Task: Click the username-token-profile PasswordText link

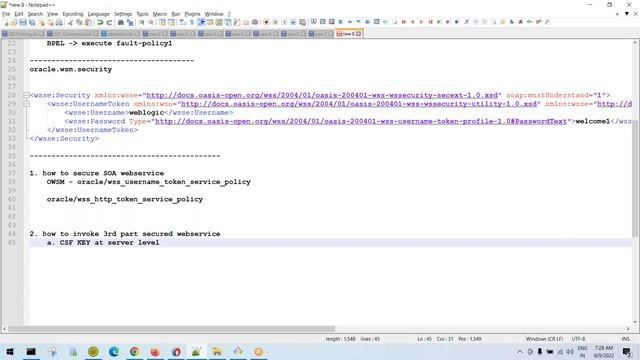Action: click(x=361, y=121)
